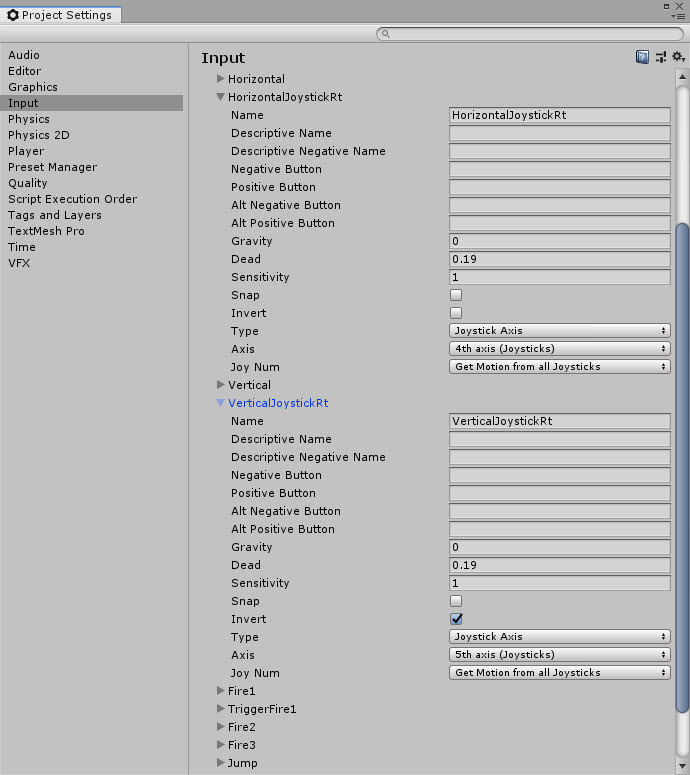690x775 pixels.
Task: Select Script Execution Order in sidebar
Action: [72, 199]
